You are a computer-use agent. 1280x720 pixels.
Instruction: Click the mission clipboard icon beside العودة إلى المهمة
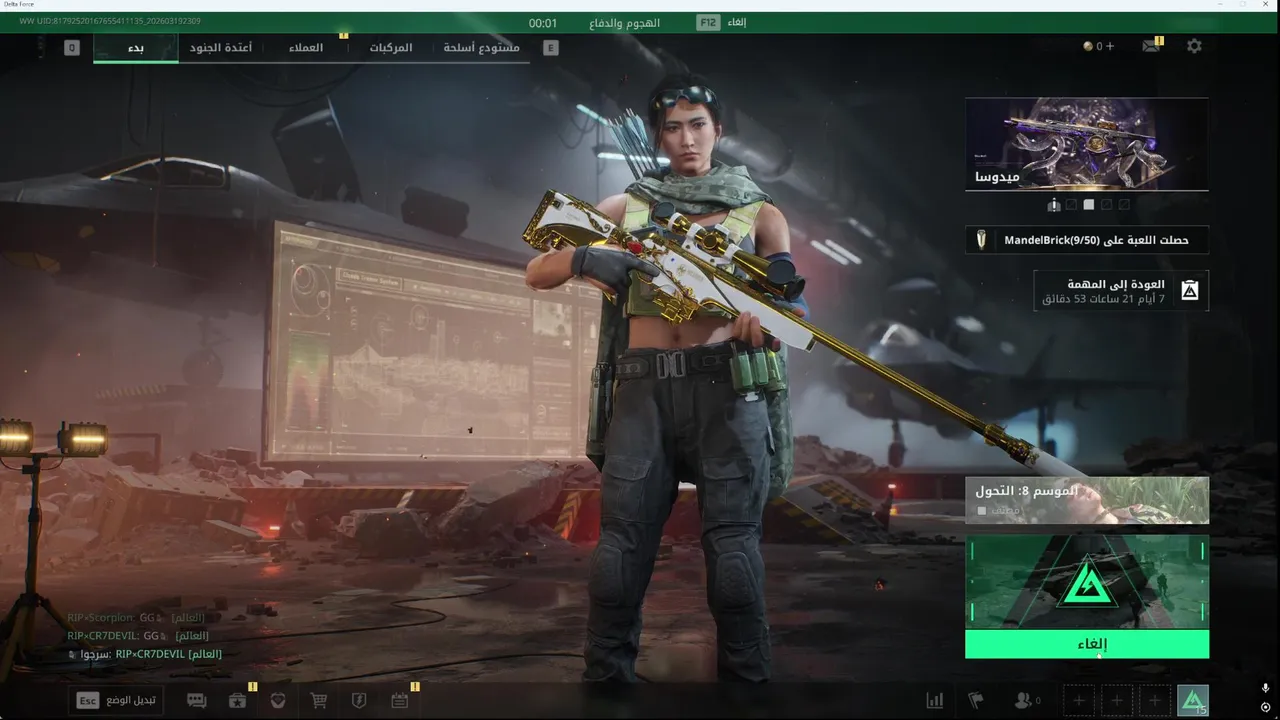1190,291
